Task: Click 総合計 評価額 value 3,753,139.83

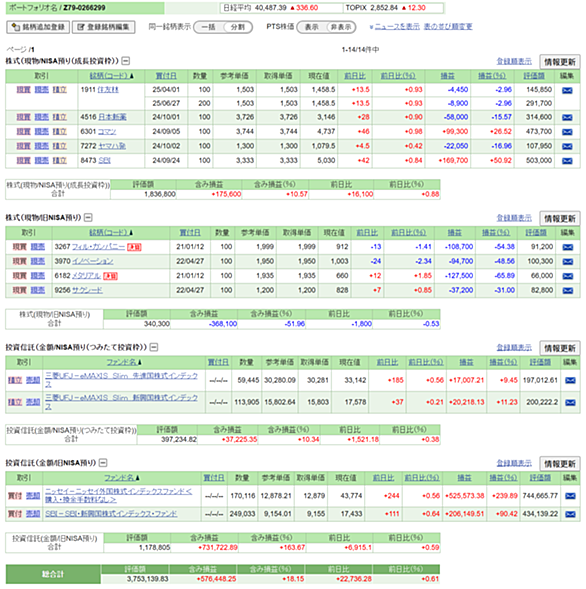Action: coord(147,579)
